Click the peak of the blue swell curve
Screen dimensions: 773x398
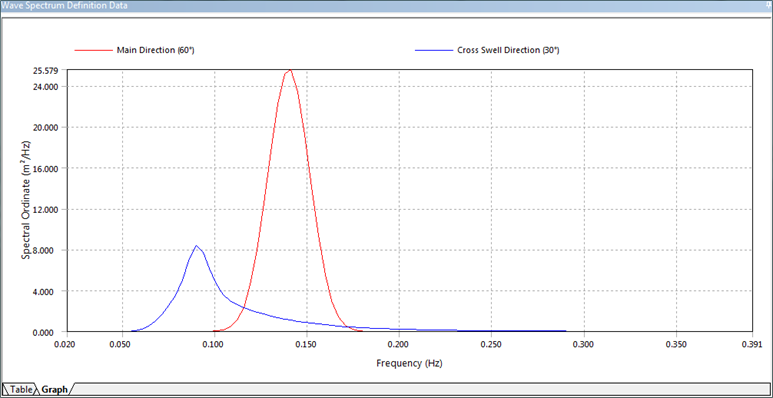[x=196, y=246]
